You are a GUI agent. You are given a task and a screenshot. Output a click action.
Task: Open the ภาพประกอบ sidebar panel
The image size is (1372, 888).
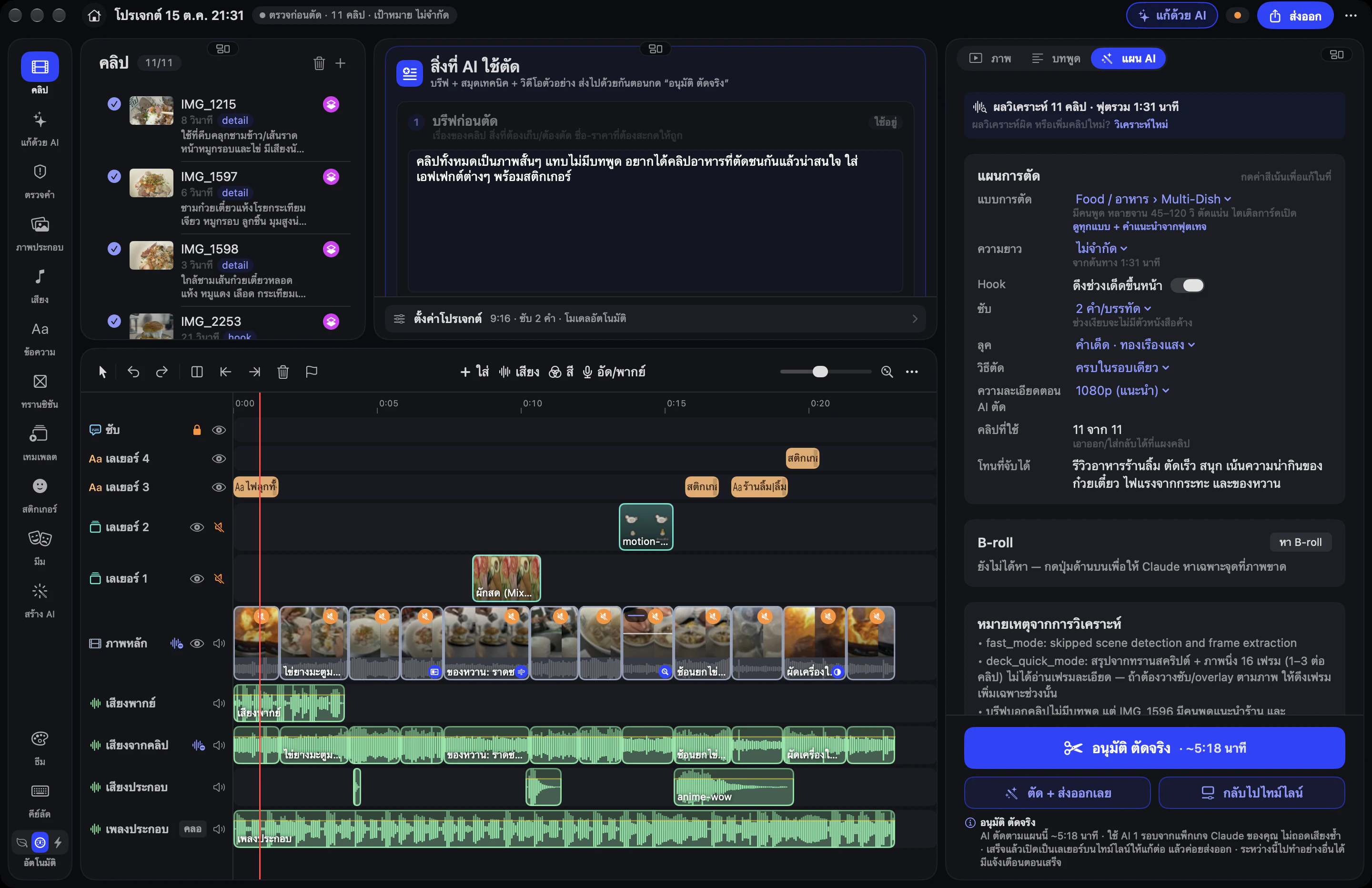[x=40, y=233]
